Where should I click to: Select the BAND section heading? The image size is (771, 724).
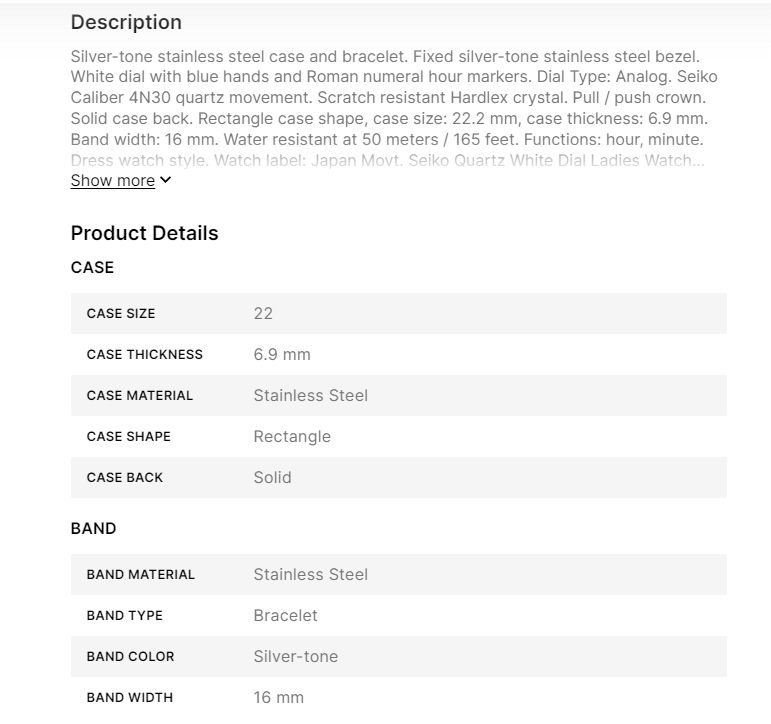93,528
